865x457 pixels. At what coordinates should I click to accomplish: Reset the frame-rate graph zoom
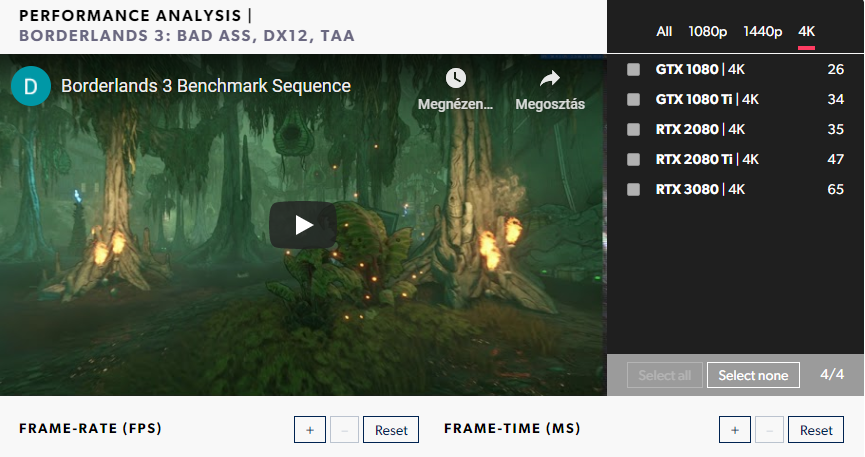[391, 430]
